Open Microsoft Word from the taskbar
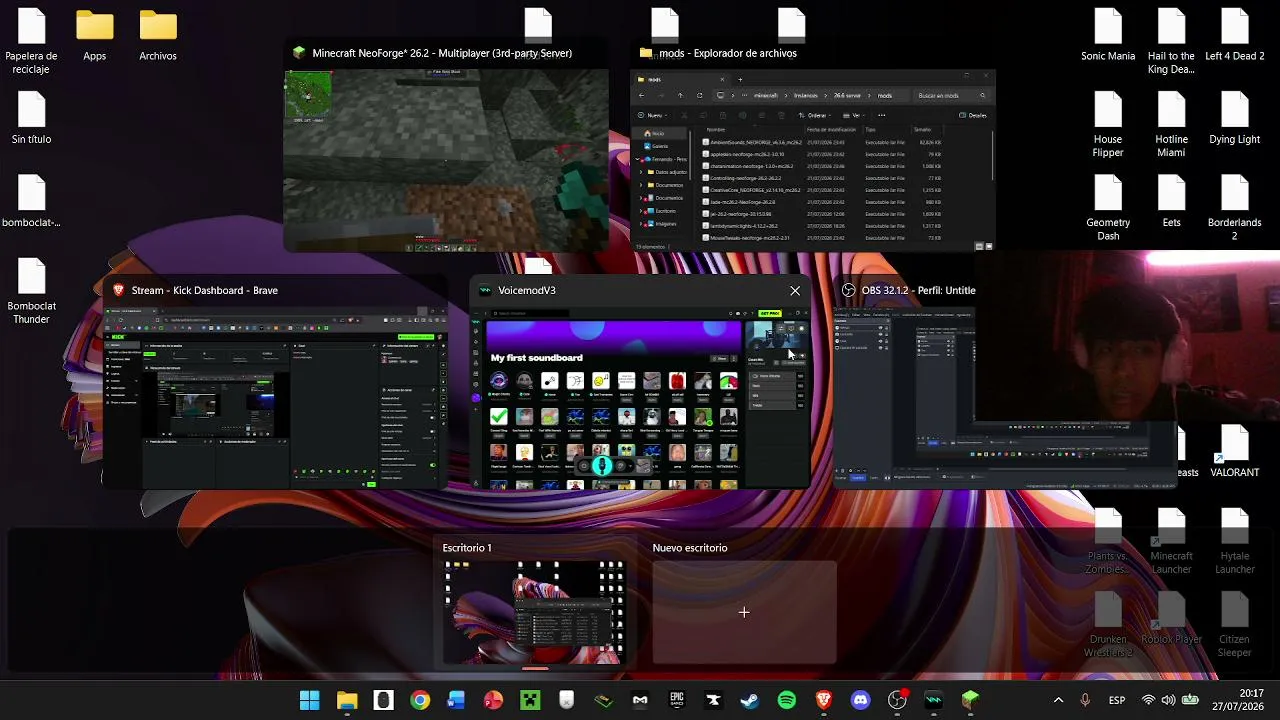The image size is (1280, 720). point(457,700)
